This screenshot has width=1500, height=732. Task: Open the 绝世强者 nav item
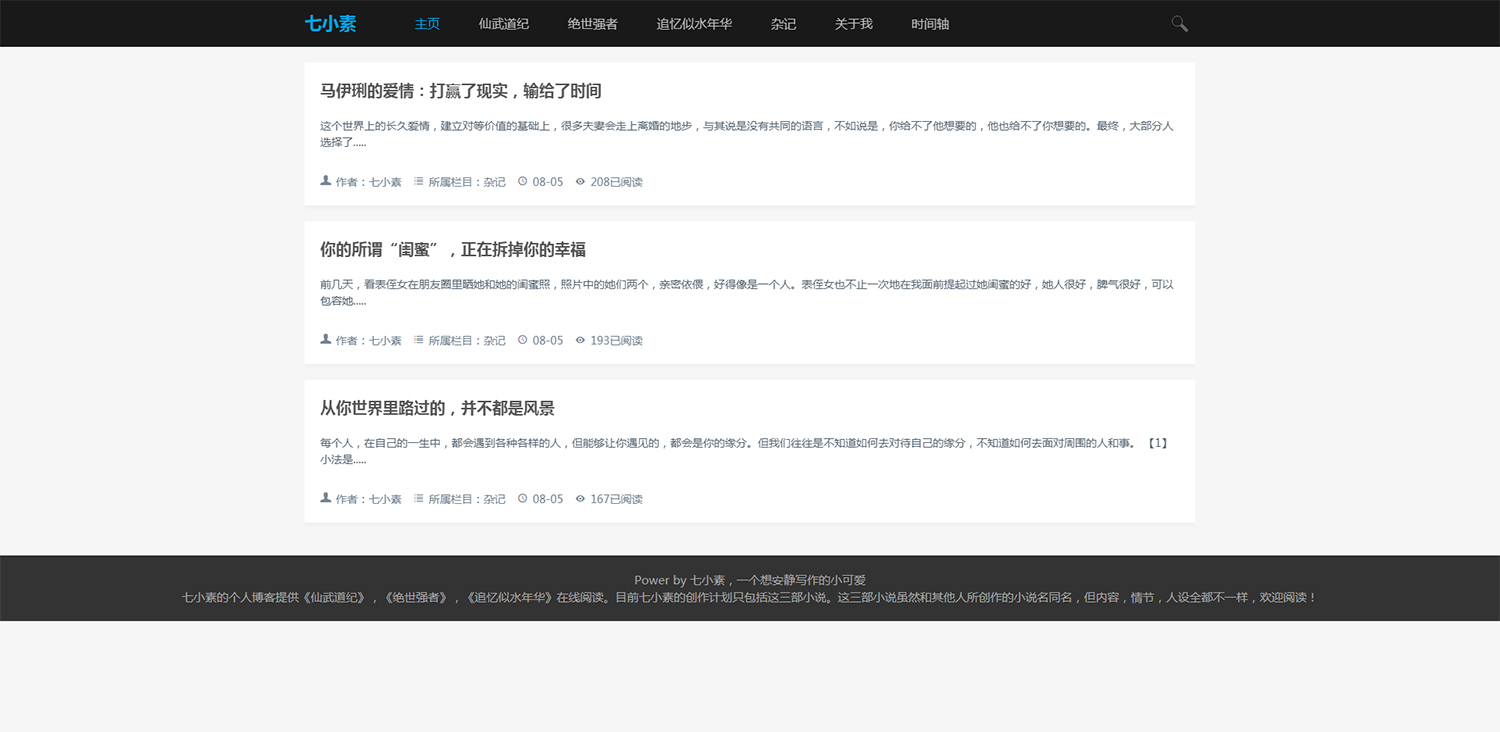point(593,24)
